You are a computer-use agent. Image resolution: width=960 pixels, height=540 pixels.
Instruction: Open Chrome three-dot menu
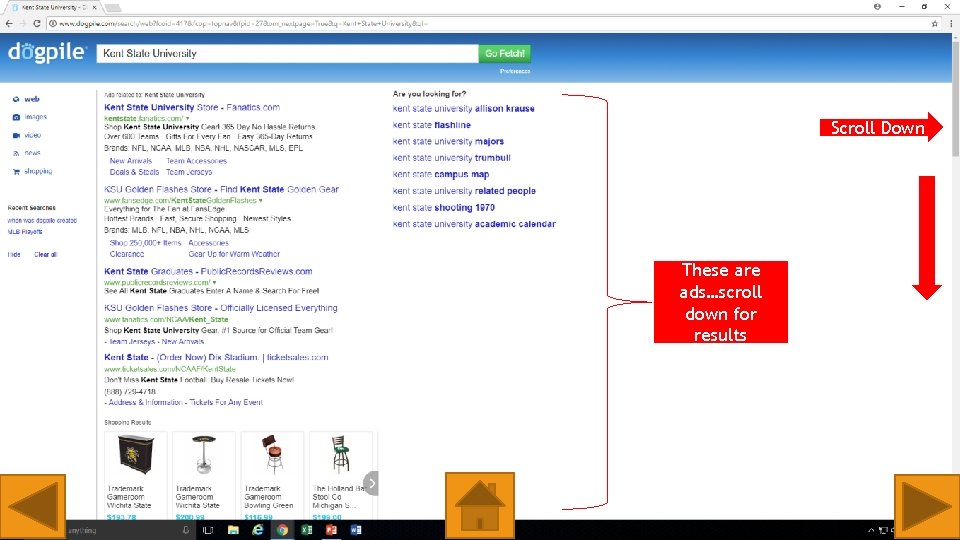click(x=951, y=23)
